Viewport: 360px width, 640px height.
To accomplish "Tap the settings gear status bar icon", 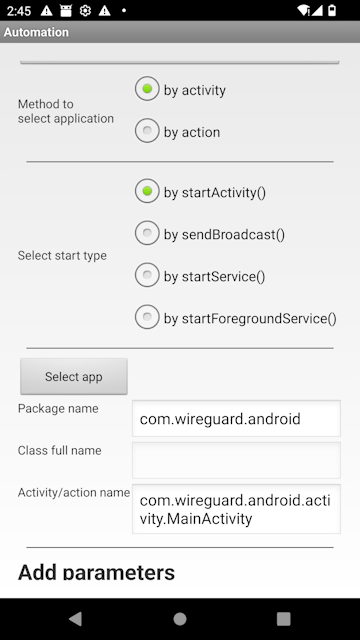I will tap(85, 11).
